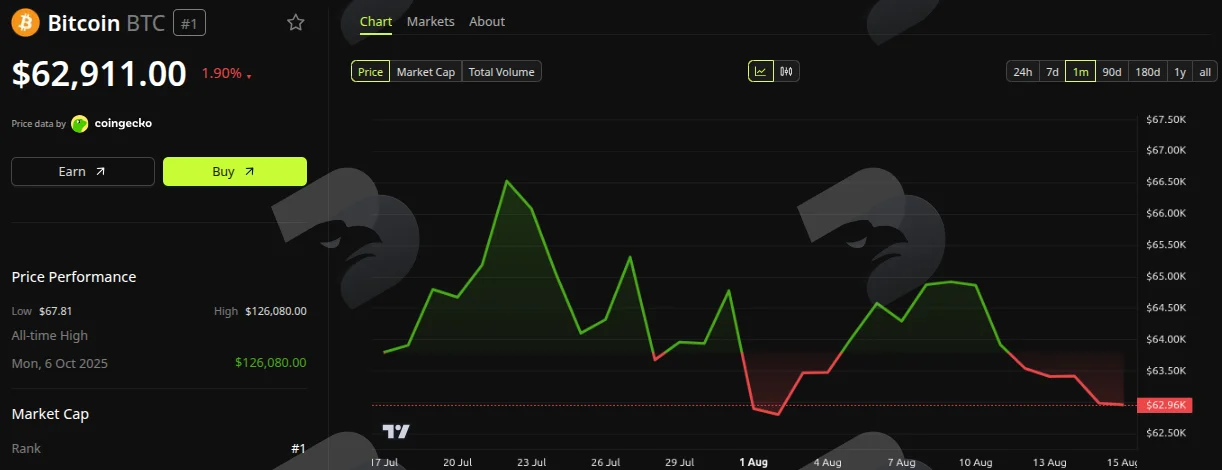Set chart range to 7d
This screenshot has height=470, width=1222.
(1052, 71)
